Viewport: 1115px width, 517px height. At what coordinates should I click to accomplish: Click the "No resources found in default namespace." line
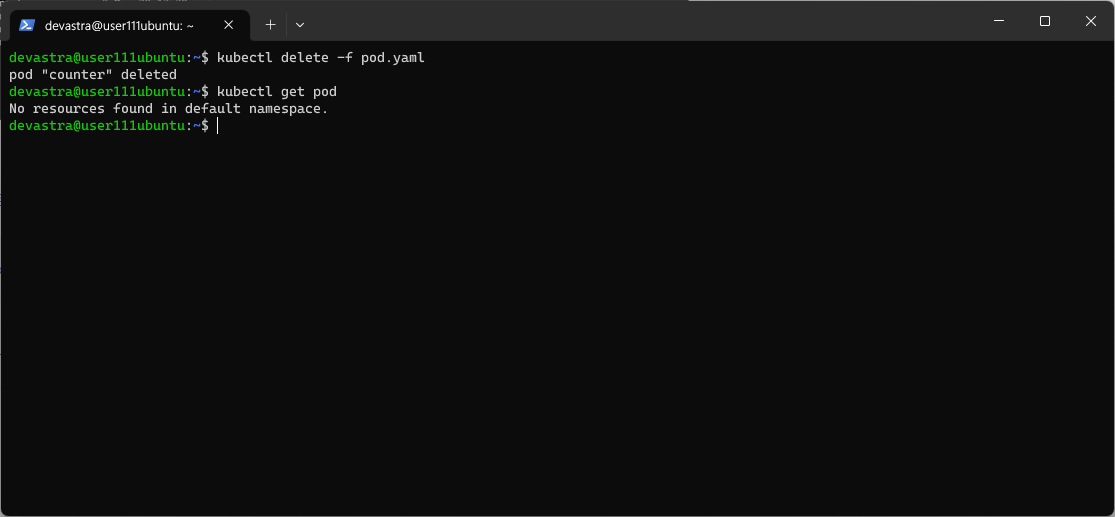tap(169, 109)
